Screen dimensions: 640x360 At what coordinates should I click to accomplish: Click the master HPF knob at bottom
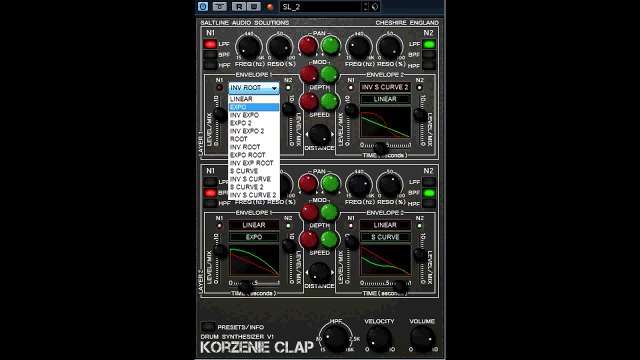point(336,338)
